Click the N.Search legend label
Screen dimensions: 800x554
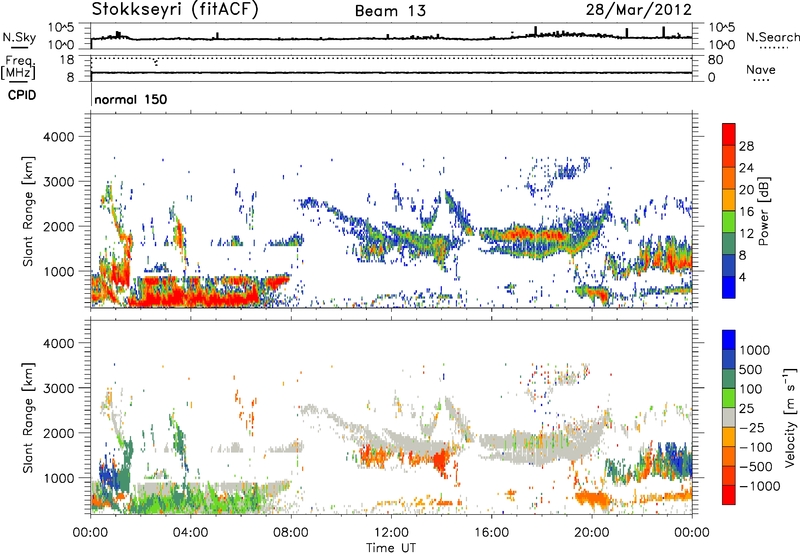click(x=773, y=37)
